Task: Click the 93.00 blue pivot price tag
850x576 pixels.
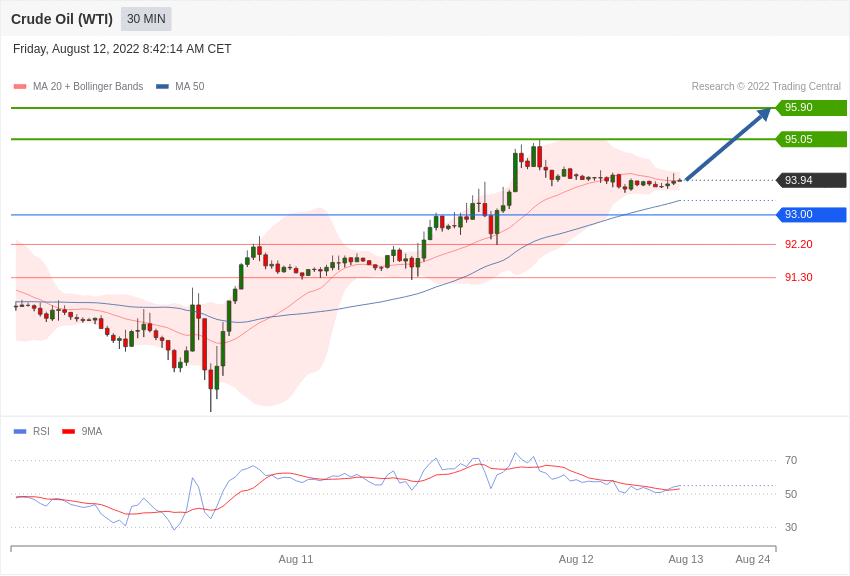Action: coord(811,215)
